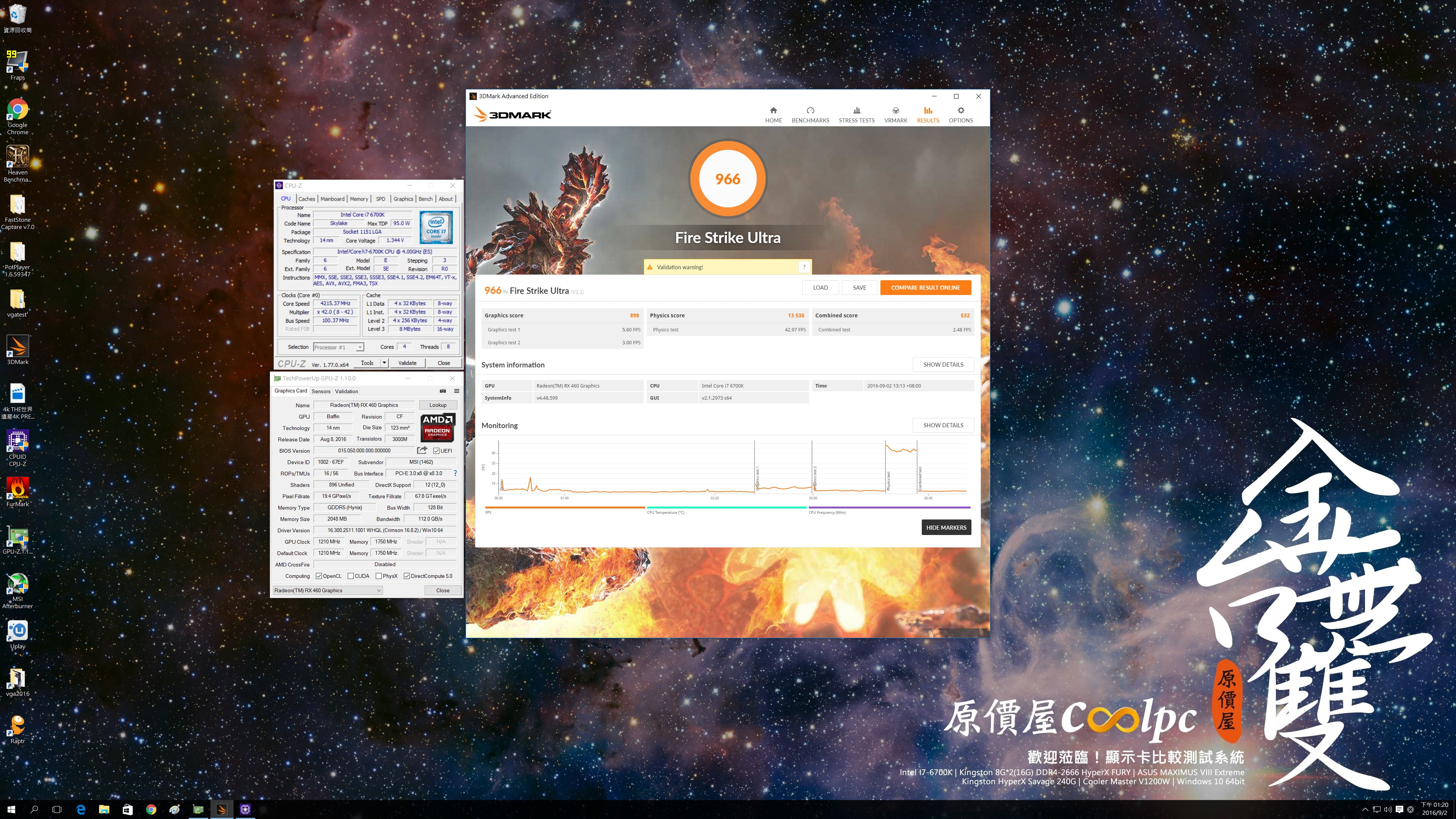Open the VRMARK section
The width and height of the screenshot is (1456, 819).
(x=895, y=115)
